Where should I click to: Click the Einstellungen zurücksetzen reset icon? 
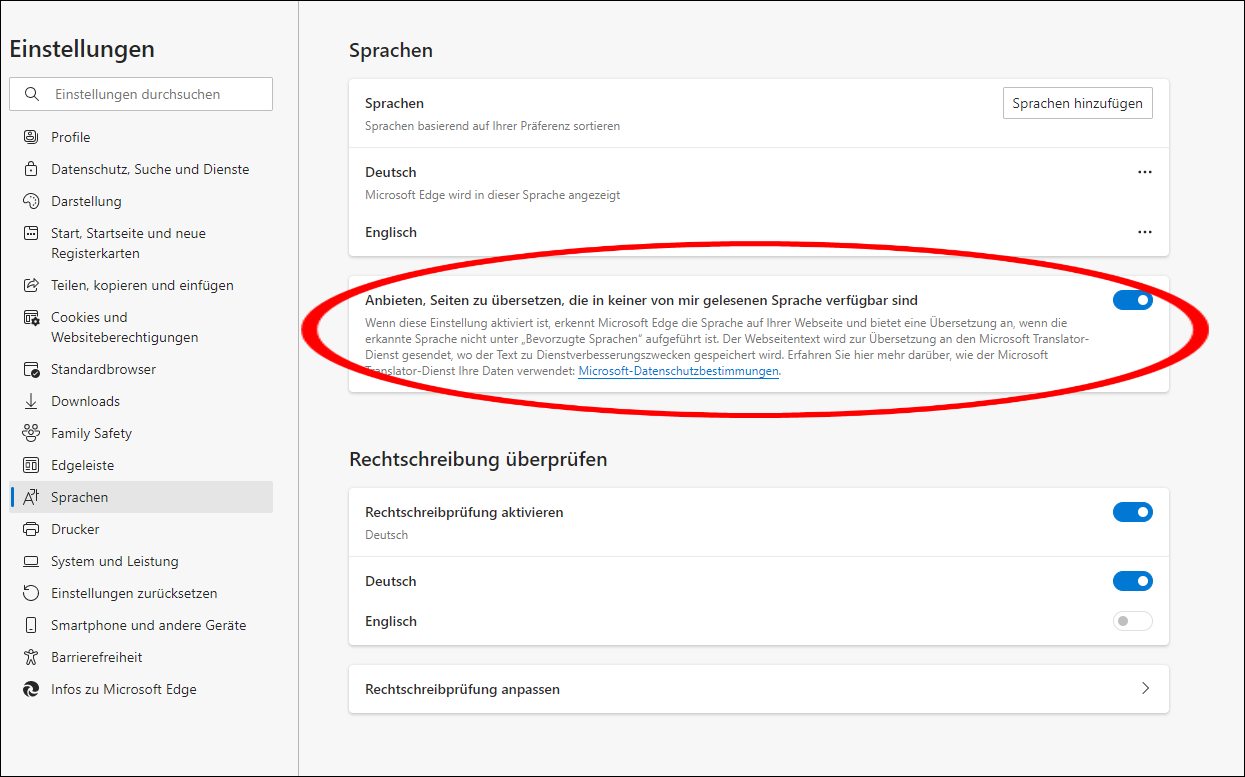click(31, 593)
